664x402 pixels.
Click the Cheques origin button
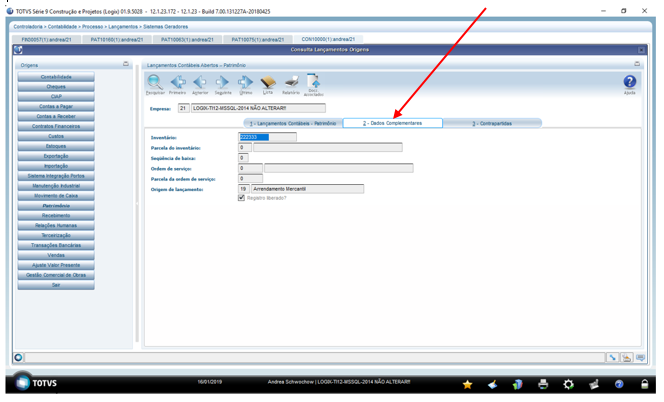pyautogui.click(x=56, y=86)
